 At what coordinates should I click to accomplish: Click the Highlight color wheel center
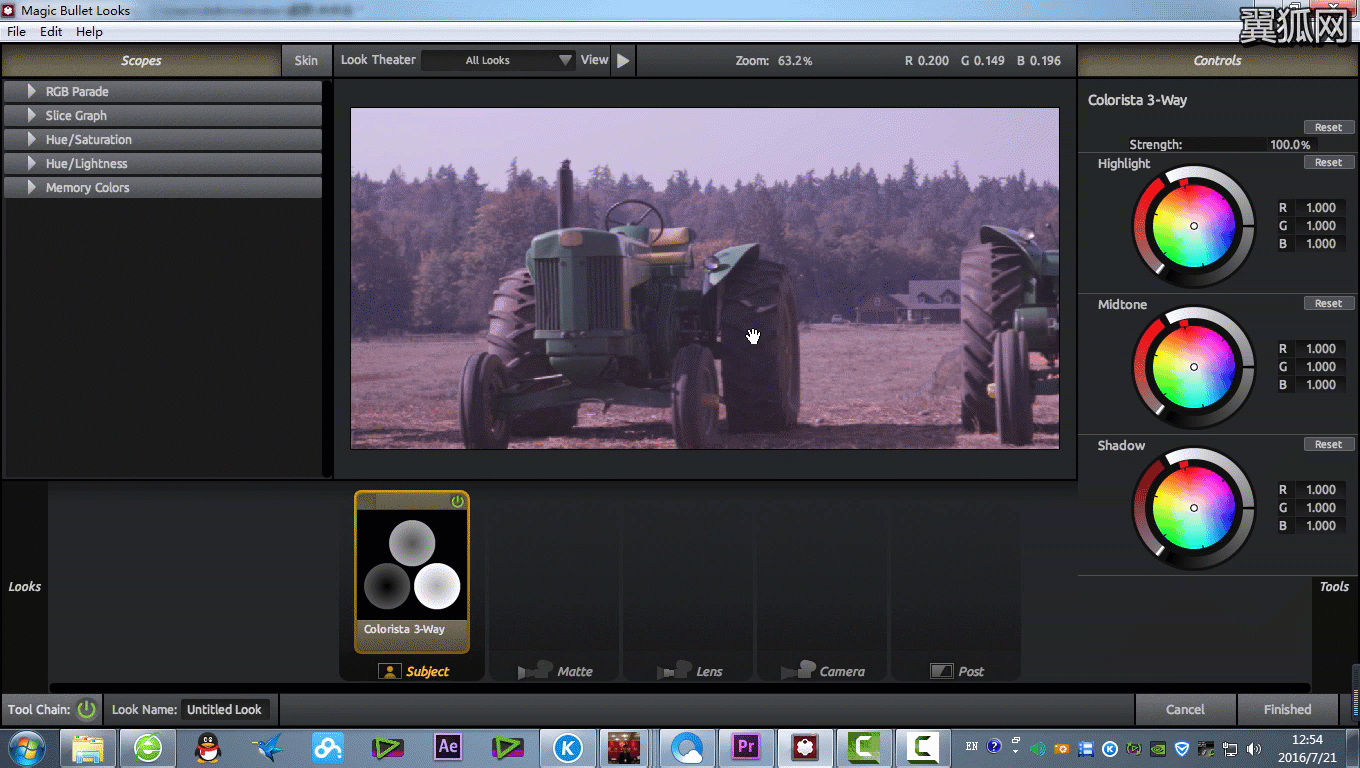click(1193, 226)
